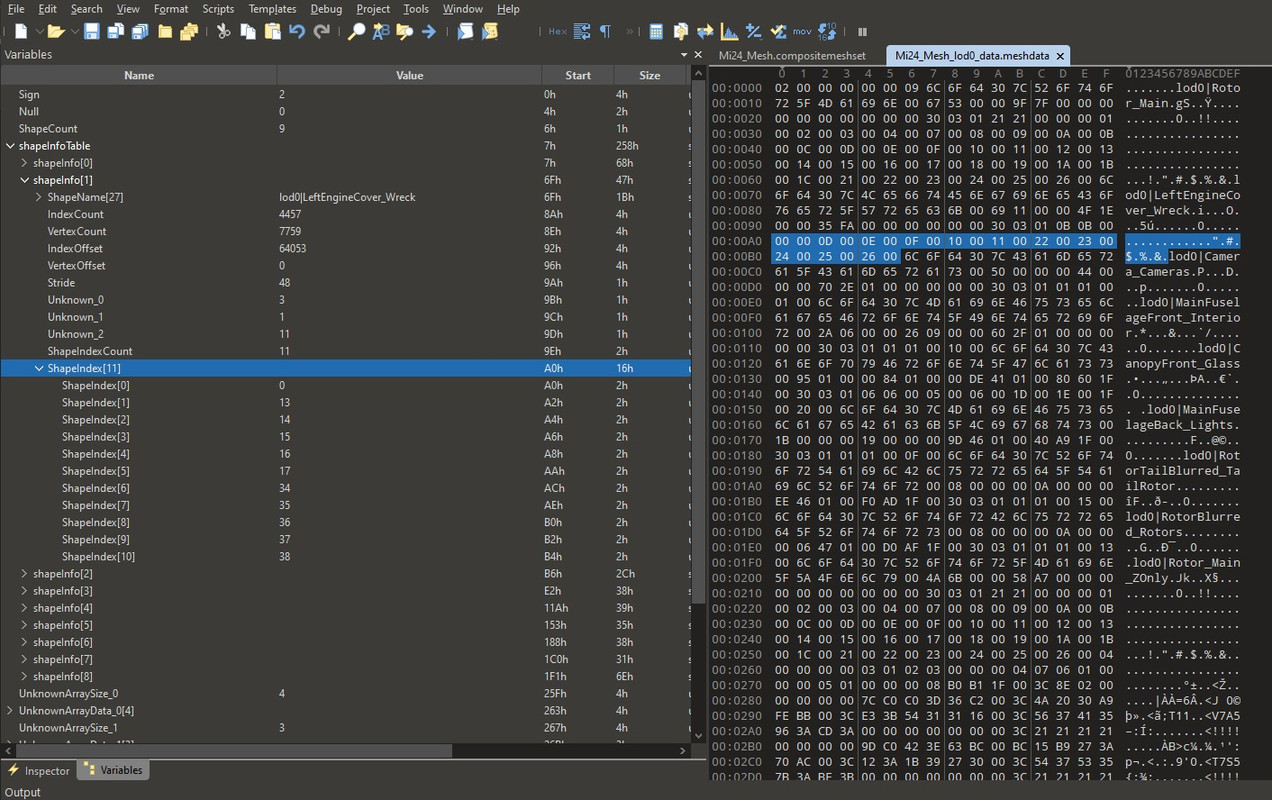The width and height of the screenshot is (1272, 800).
Task: Select the ShapeCount row valued 9
Action: pyautogui.click(x=345, y=129)
